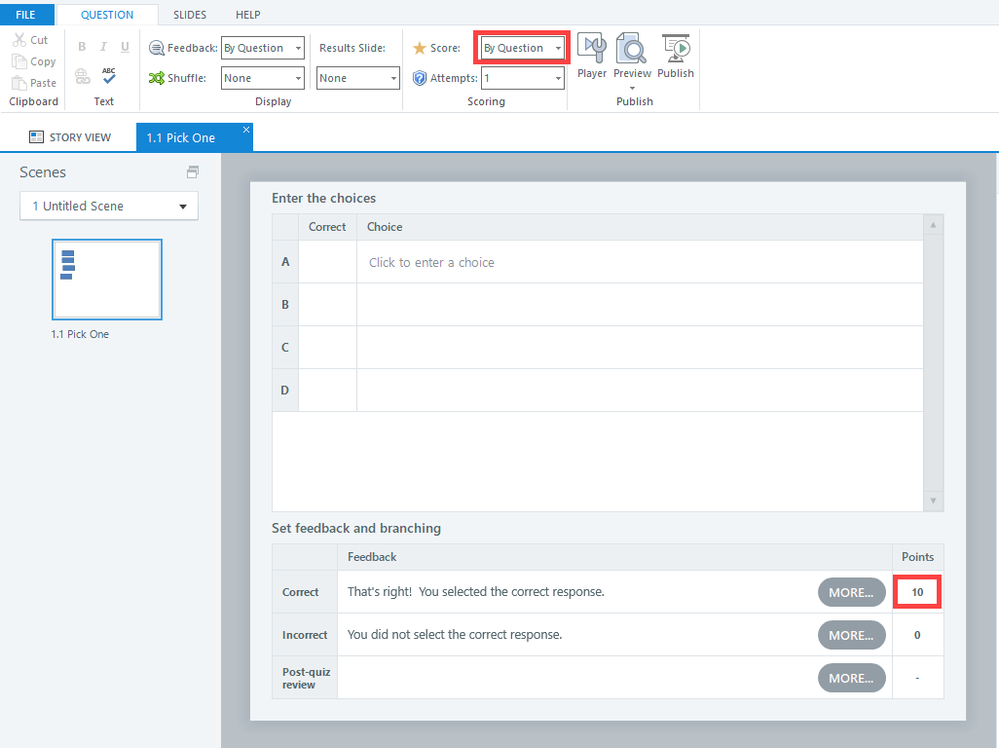Toggle Bold text formatting
The height and width of the screenshot is (748, 999).
point(82,47)
